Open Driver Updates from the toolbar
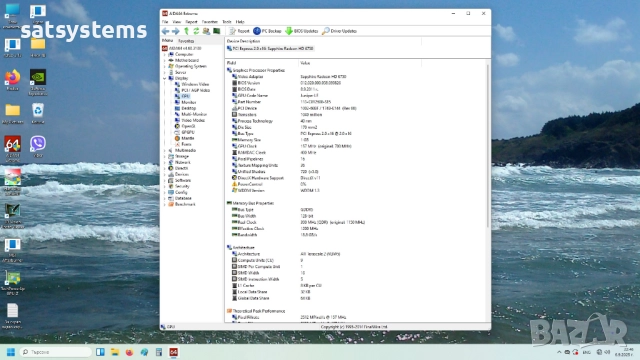The height and width of the screenshot is (360, 640). 339,31
